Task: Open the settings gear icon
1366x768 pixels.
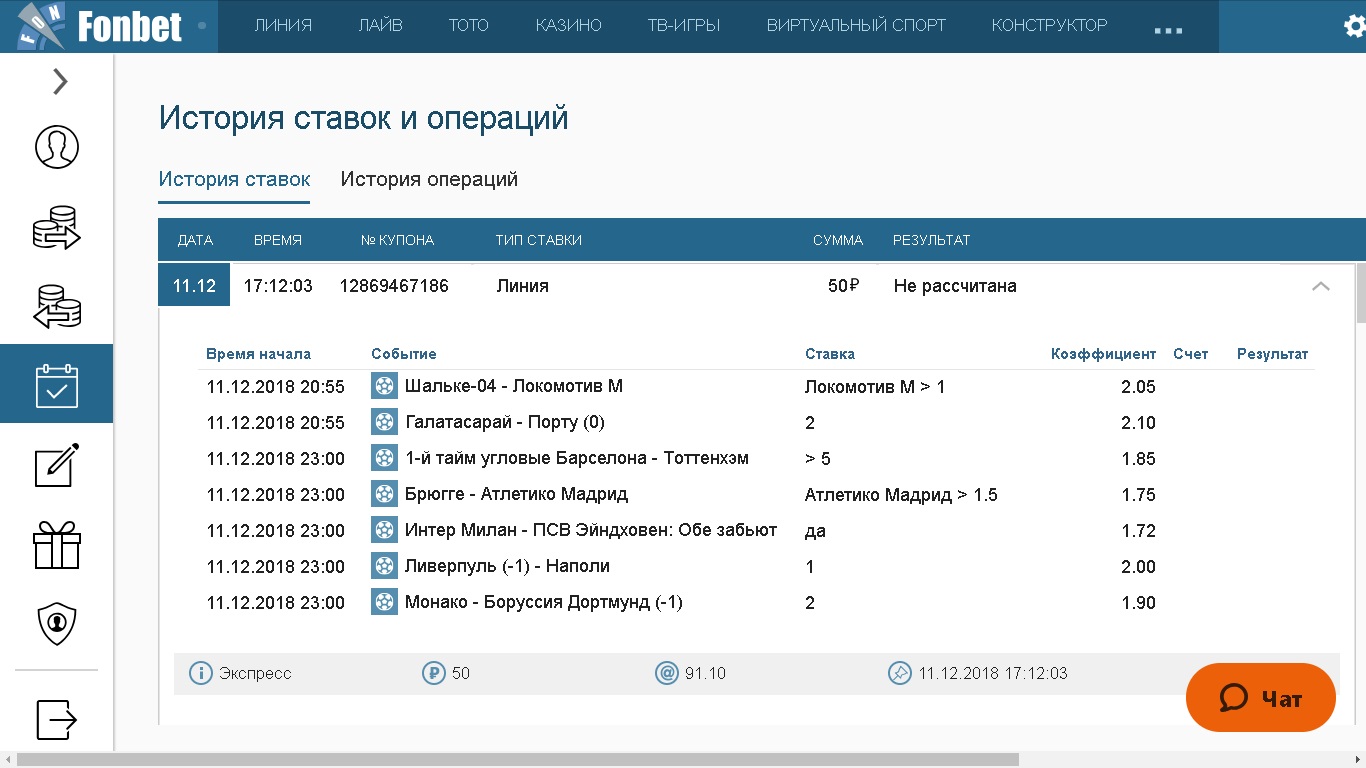Action: [1353, 27]
